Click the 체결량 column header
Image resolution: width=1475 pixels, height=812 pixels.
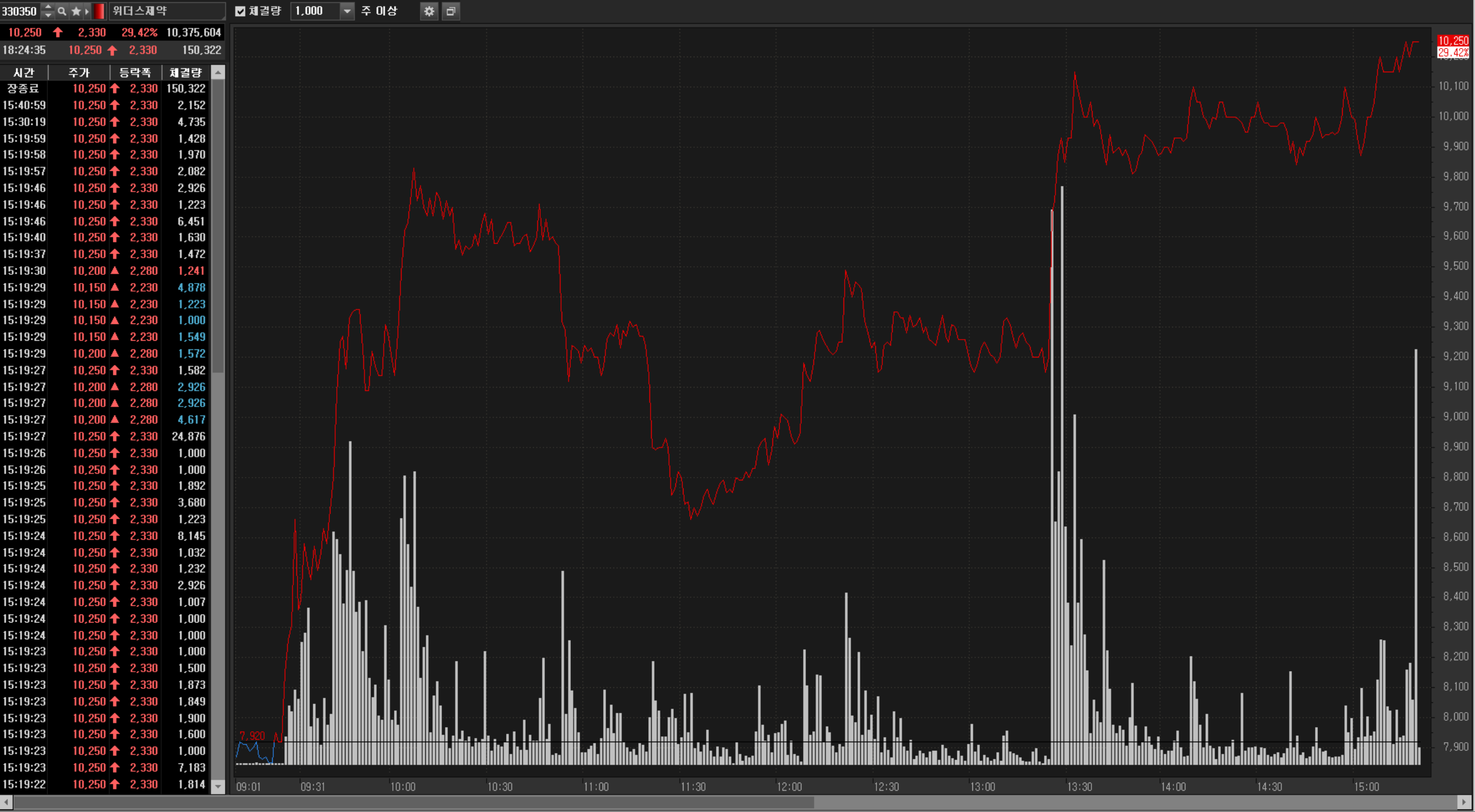coord(185,73)
